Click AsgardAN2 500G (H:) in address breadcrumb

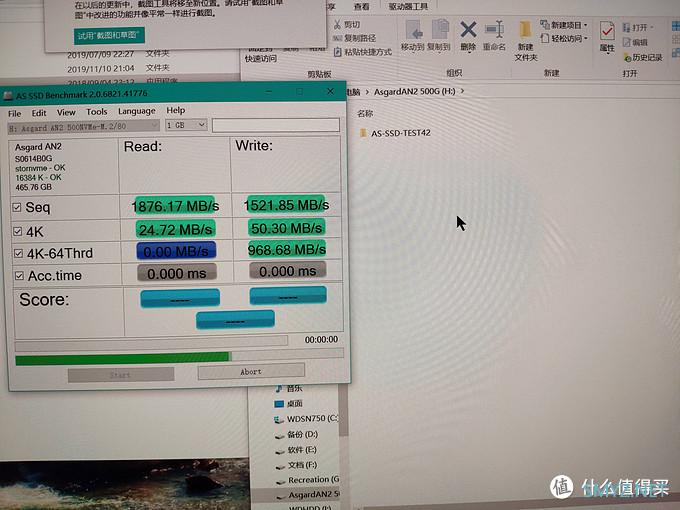coord(414,92)
